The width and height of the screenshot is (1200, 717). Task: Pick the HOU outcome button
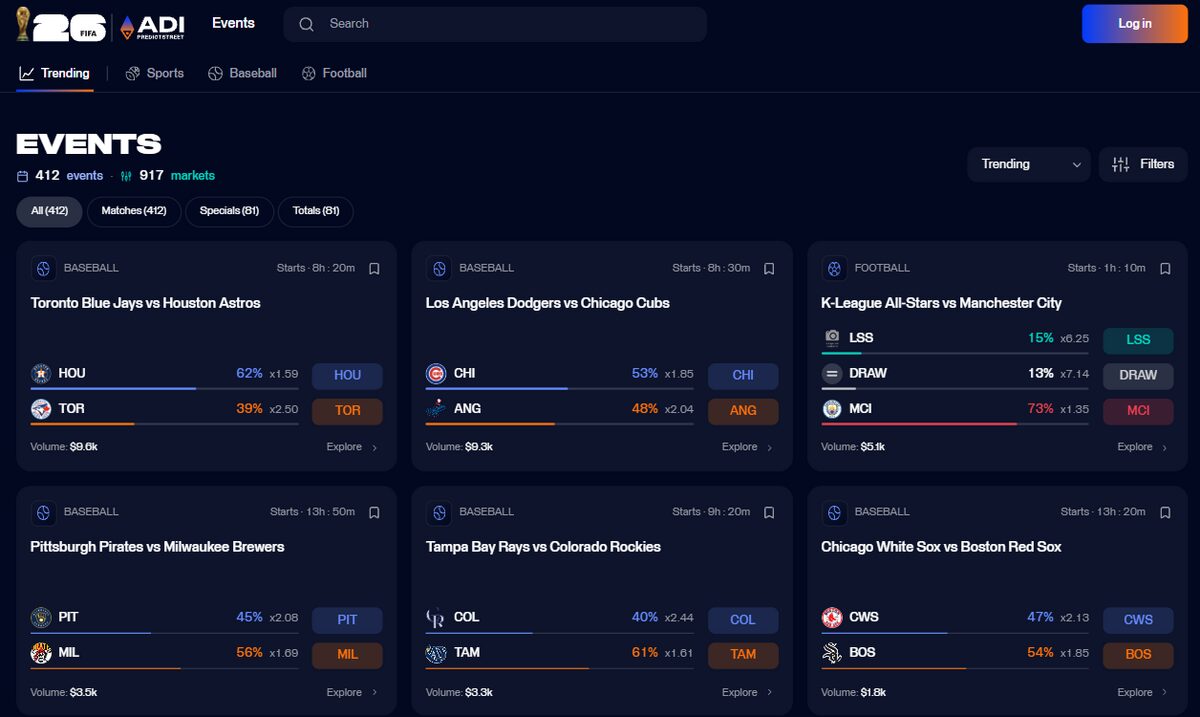pyautogui.click(x=347, y=375)
